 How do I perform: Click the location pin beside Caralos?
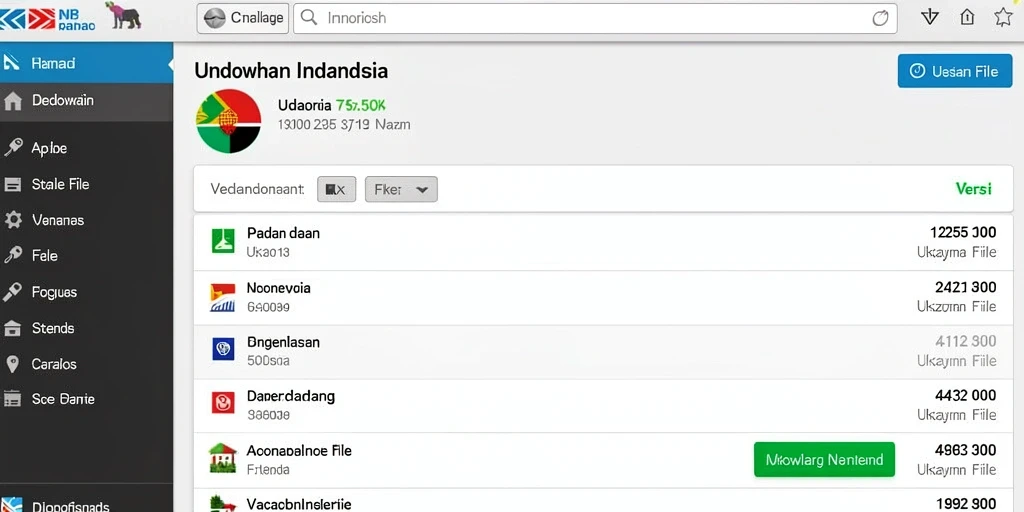(12, 364)
